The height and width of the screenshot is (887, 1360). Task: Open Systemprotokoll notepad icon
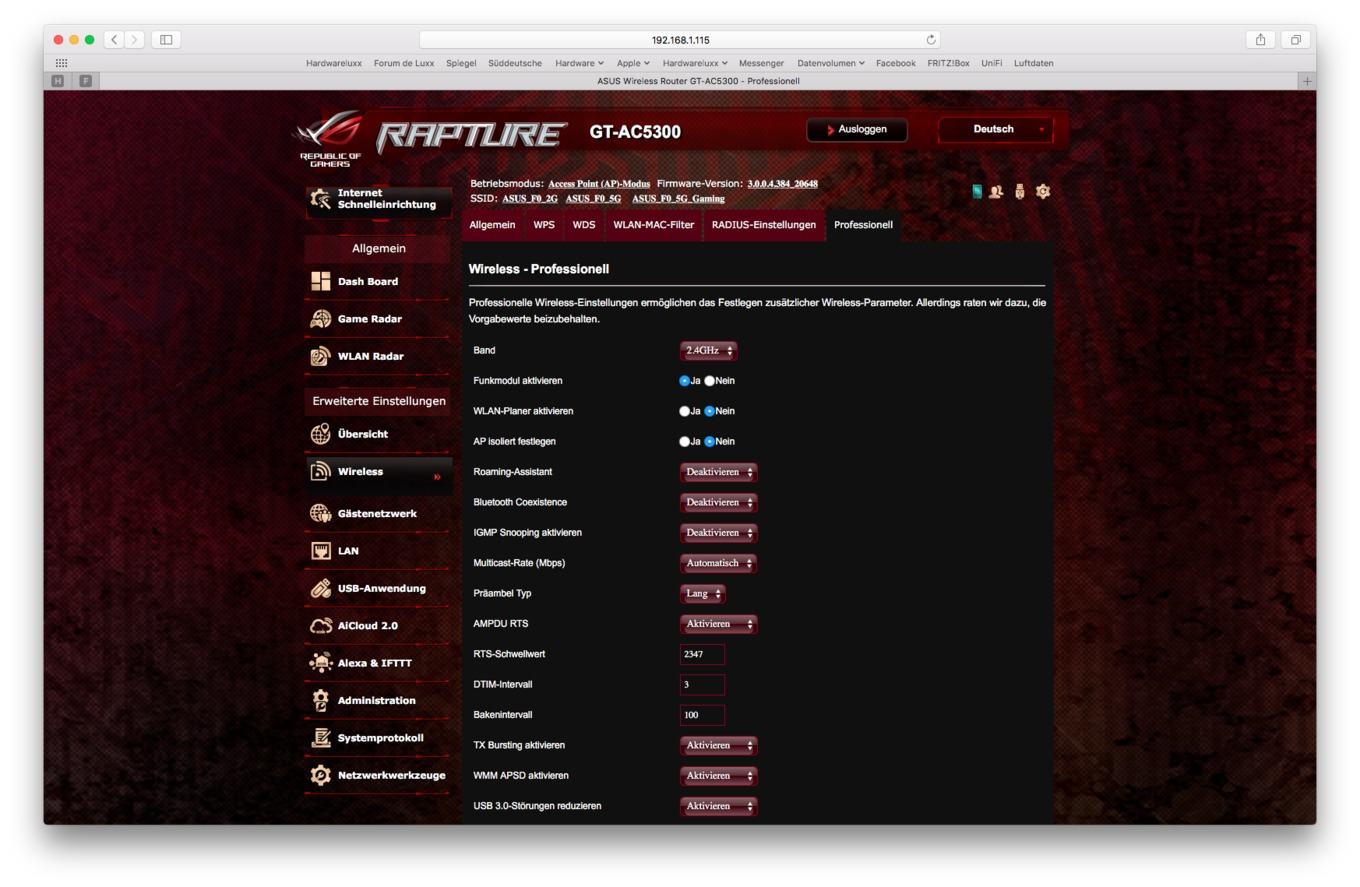(320, 738)
